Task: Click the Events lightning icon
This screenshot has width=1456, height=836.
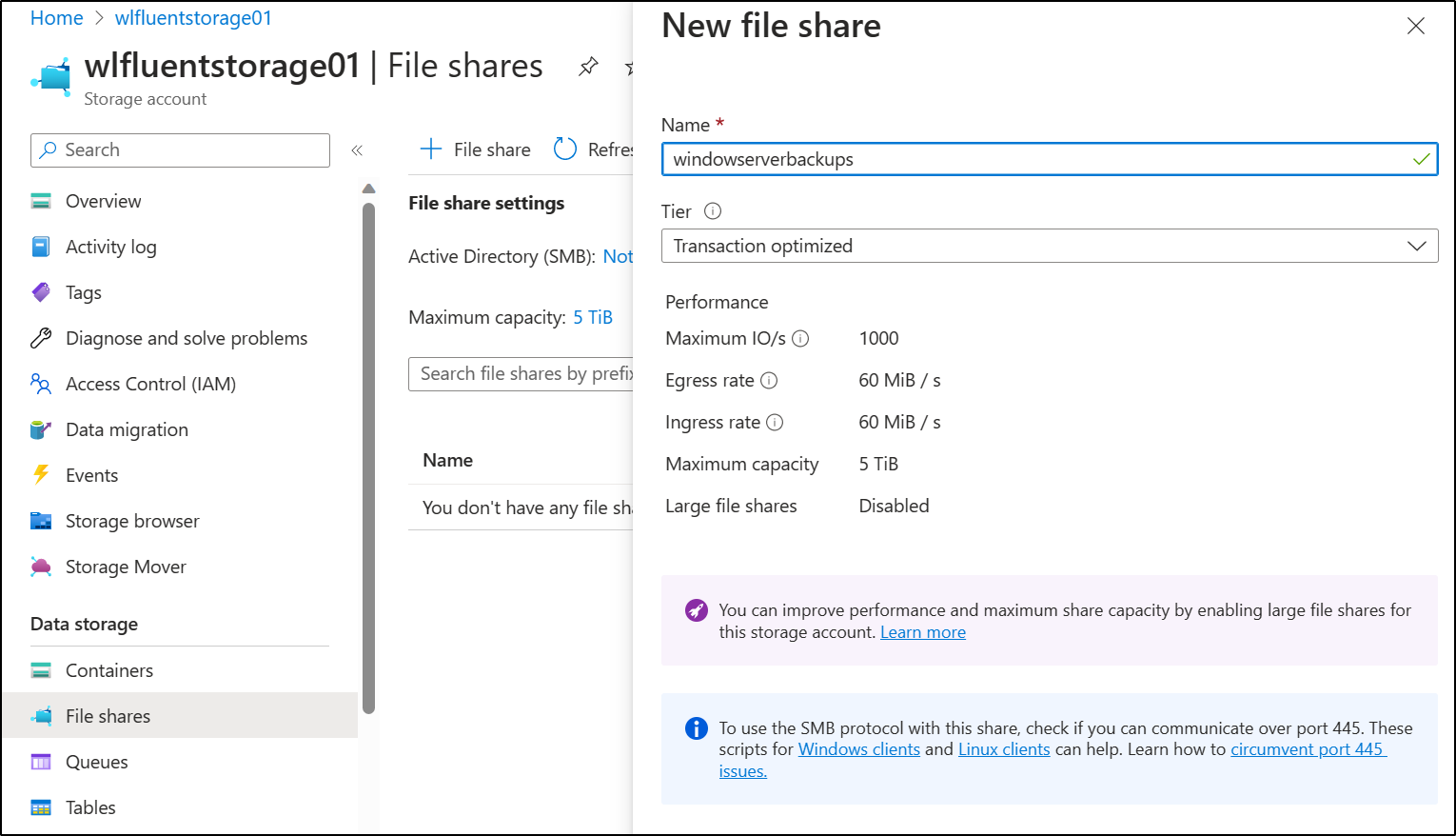Action: pos(41,474)
